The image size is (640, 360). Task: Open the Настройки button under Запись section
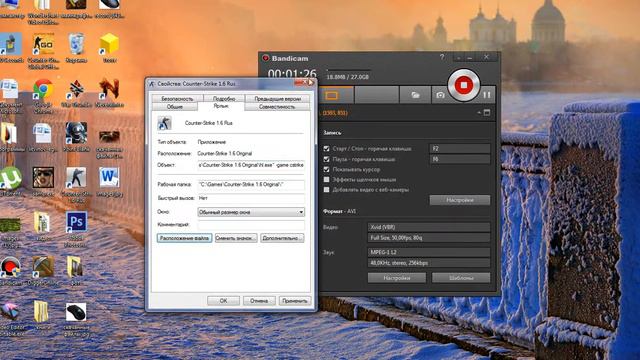(x=460, y=200)
